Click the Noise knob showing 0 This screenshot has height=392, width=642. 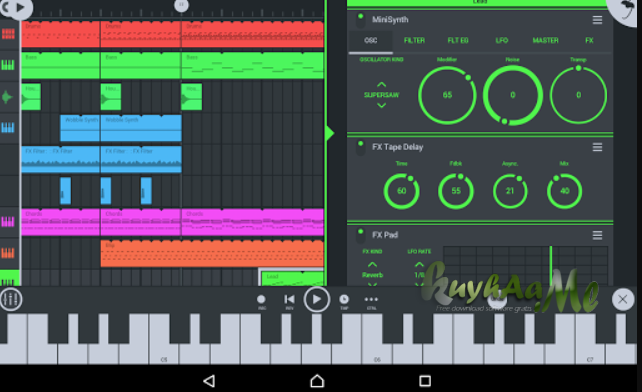(513, 95)
